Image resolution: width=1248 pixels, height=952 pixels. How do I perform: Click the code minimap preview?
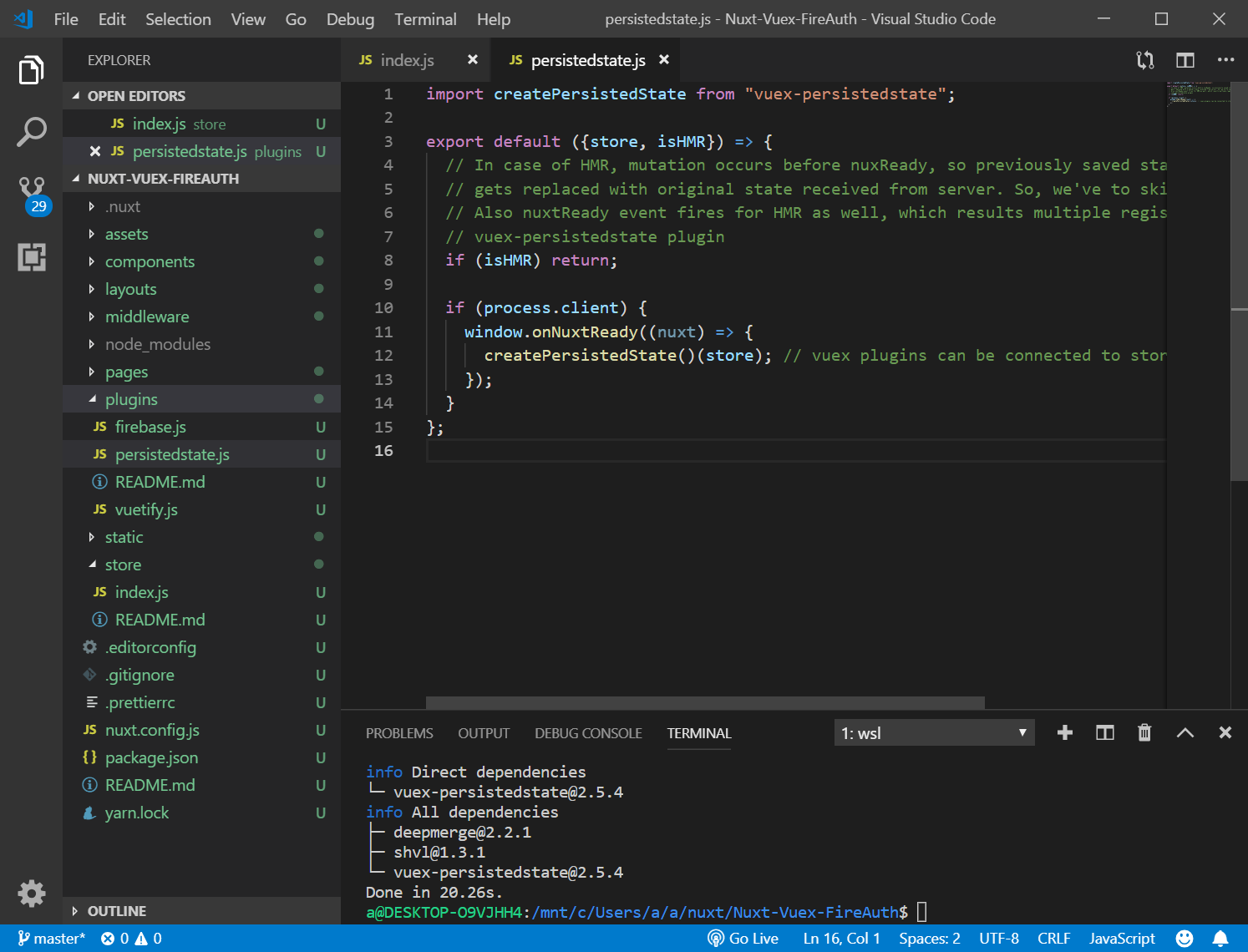point(1198,93)
